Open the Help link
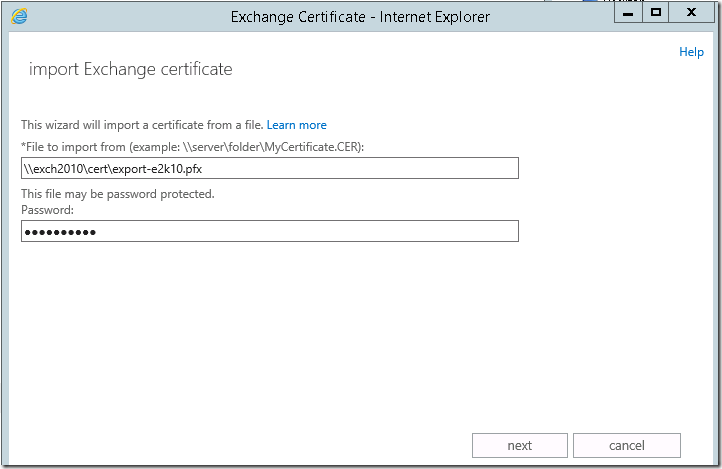 (x=691, y=52)
